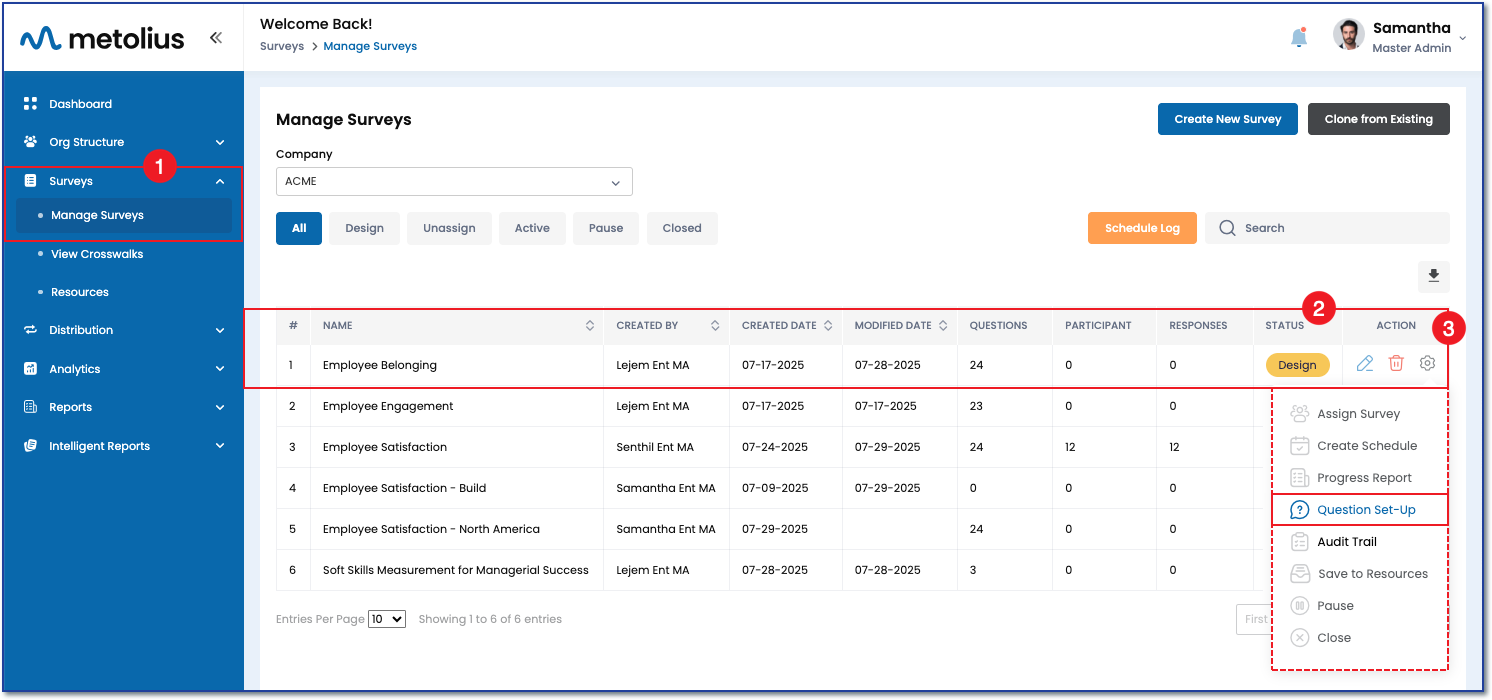Open settings gear for Employee Belonging row
The width and height of the screenshot is (1492, 700).
pos(1427,365)
